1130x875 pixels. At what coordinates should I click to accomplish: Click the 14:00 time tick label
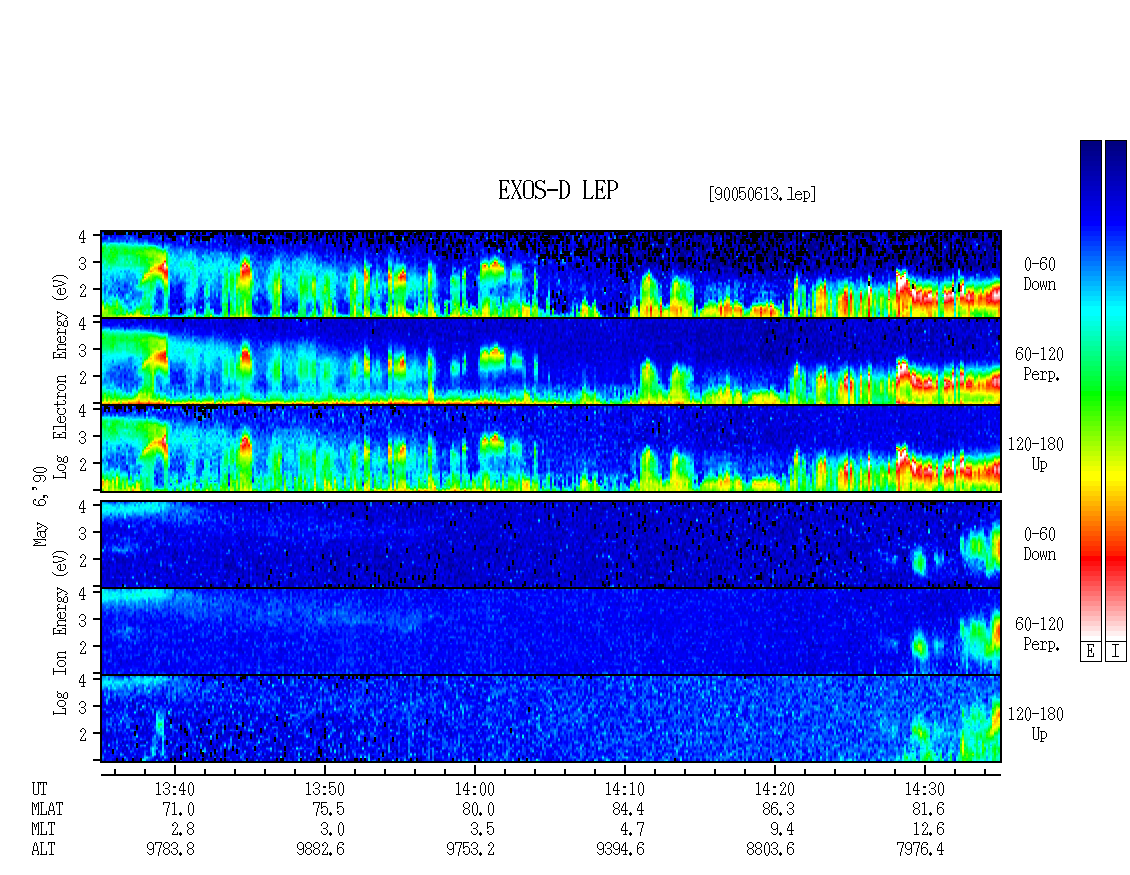pos(475,789)
